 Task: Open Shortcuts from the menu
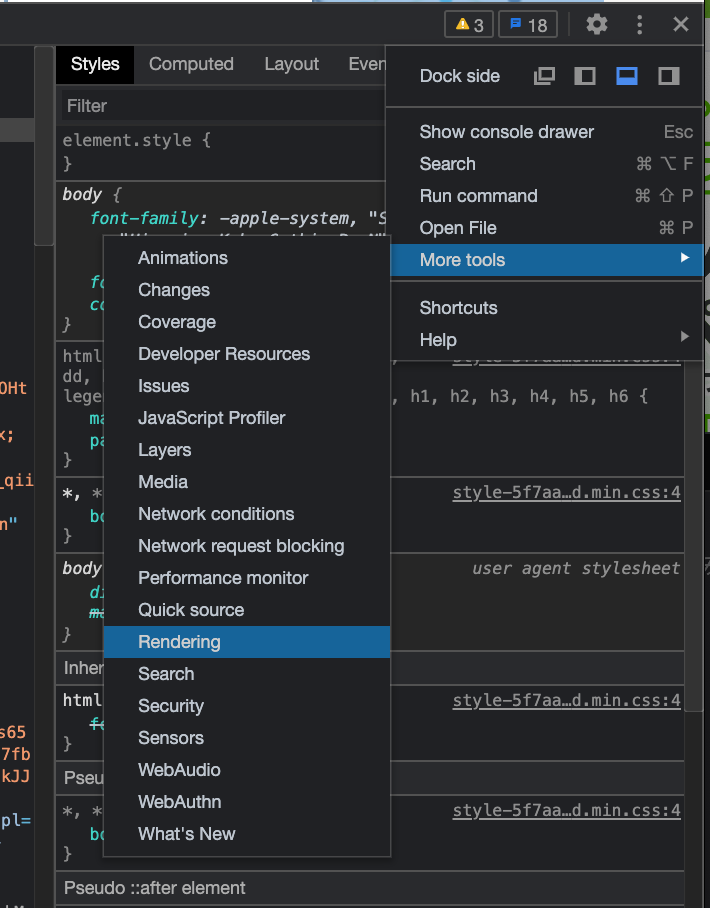point(458,308)
